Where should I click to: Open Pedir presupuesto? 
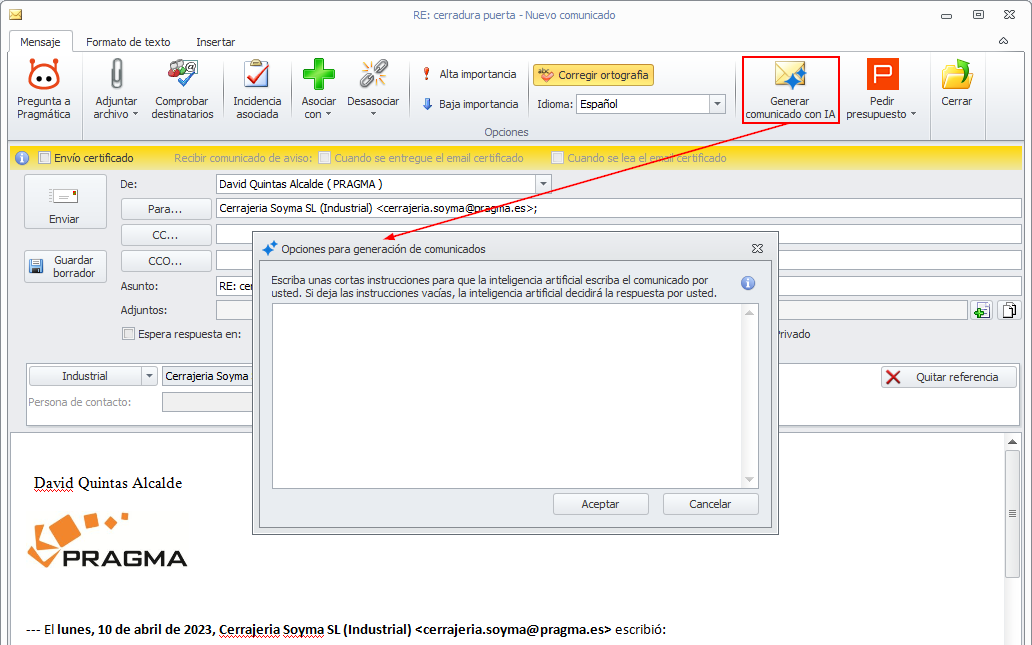coord(882,89)
